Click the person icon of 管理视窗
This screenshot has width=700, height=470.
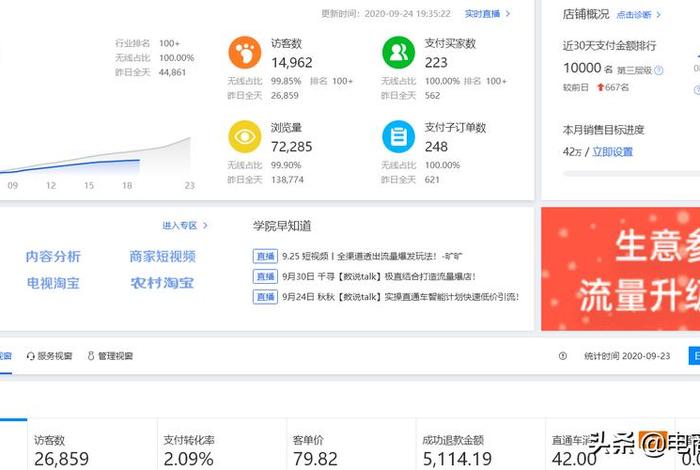click(91, 356)
